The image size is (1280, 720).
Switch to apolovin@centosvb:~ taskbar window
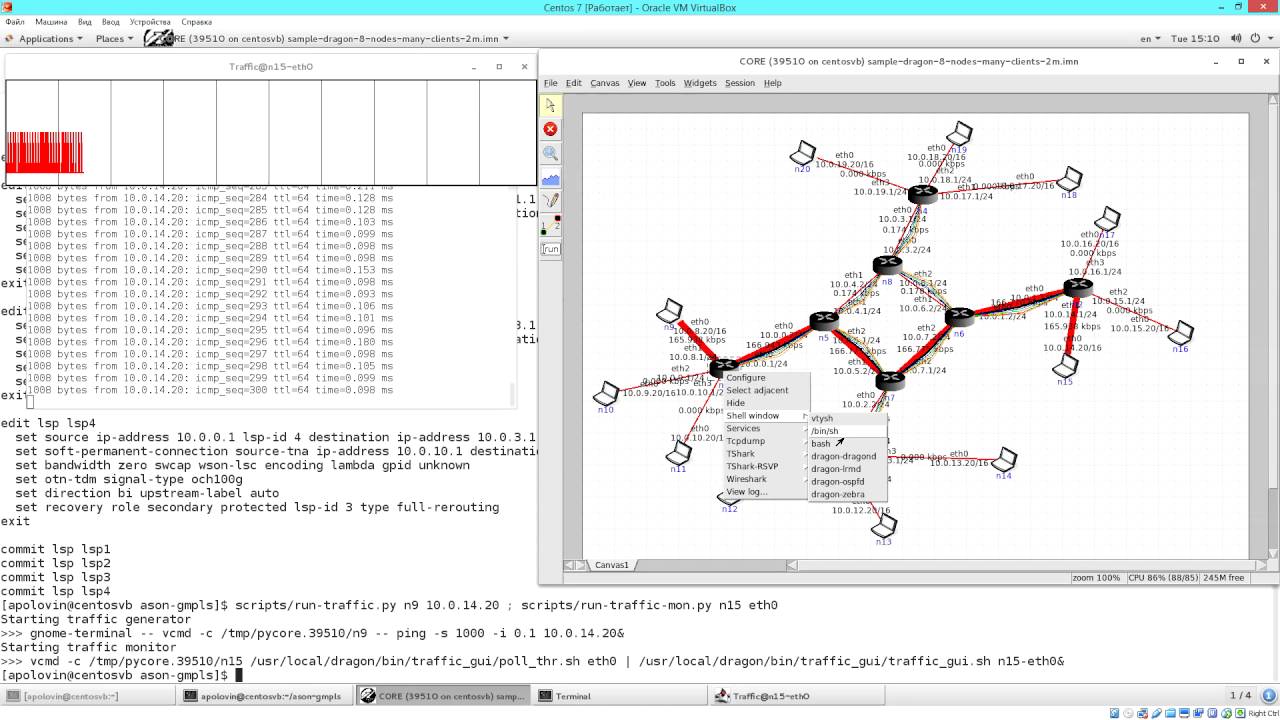(x=88, y=696)
